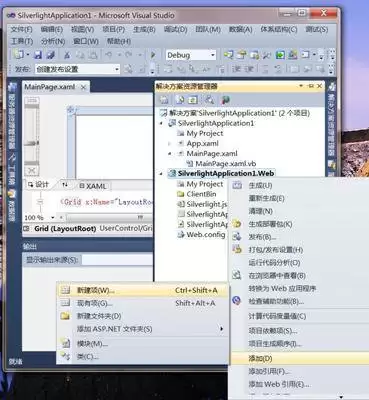The image size is (369, 400).
Task: Open the 文件(F) menu
Action: pos(21,29)
